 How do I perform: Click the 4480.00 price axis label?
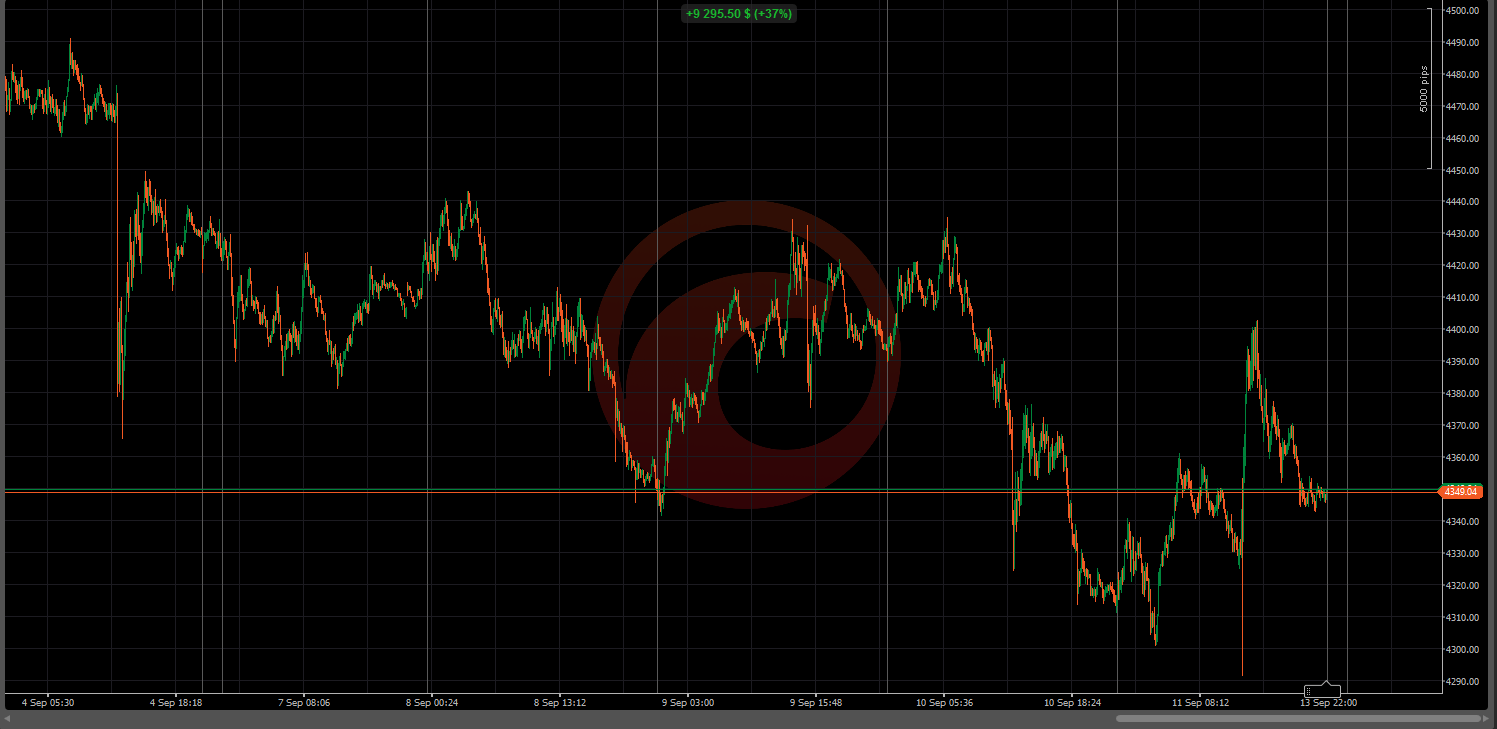[x=1462, y=74]
